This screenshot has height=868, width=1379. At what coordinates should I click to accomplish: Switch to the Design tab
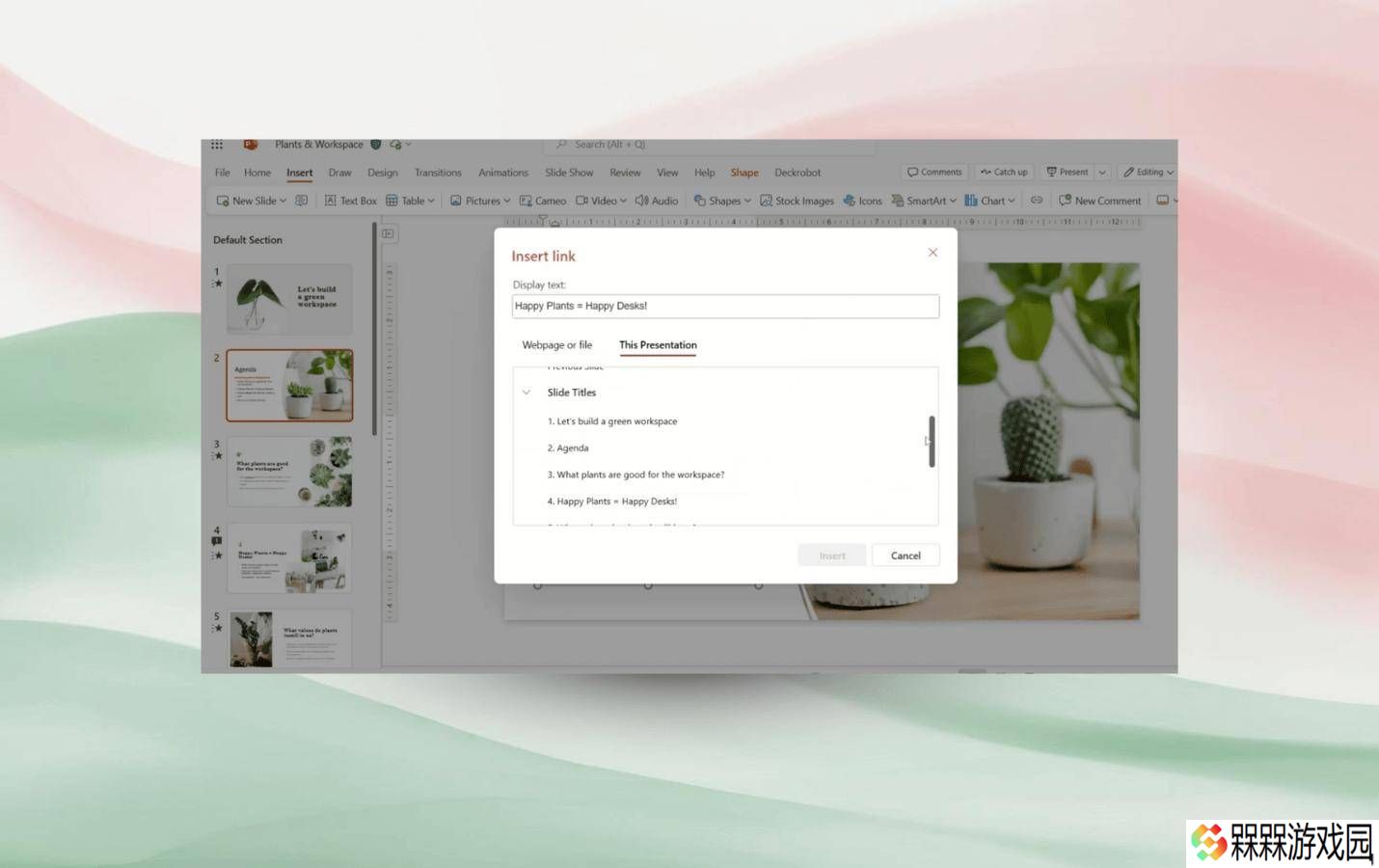383,173
